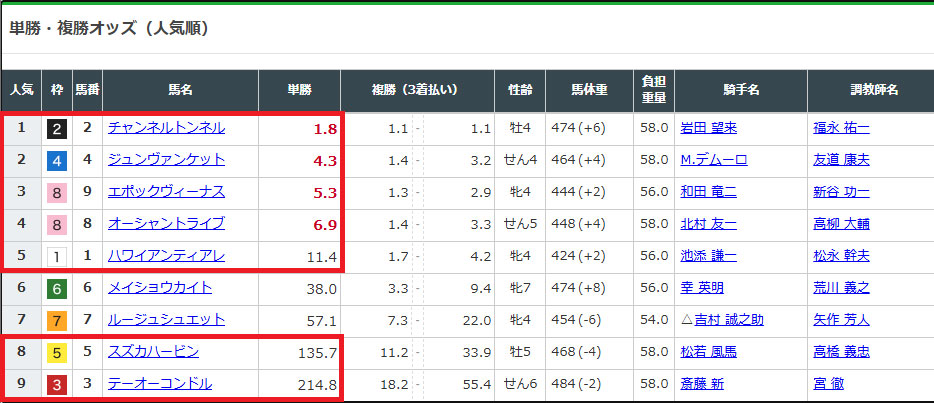Select jockey 松若 風馬 link

(708, 352)
